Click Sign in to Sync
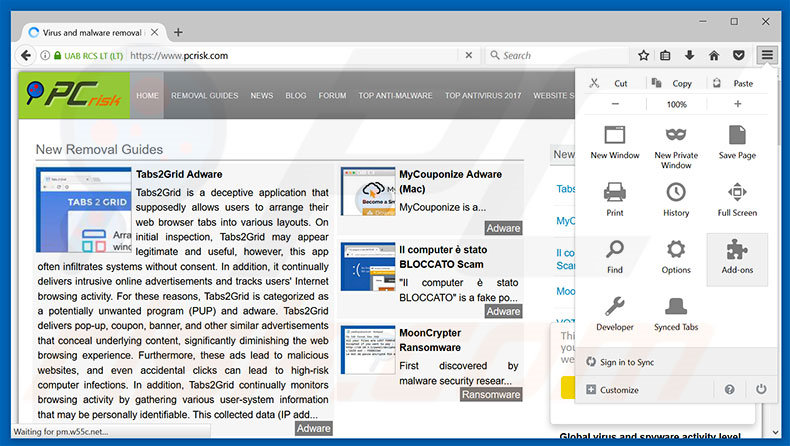790x446 pixels. (x=620, y=362)
